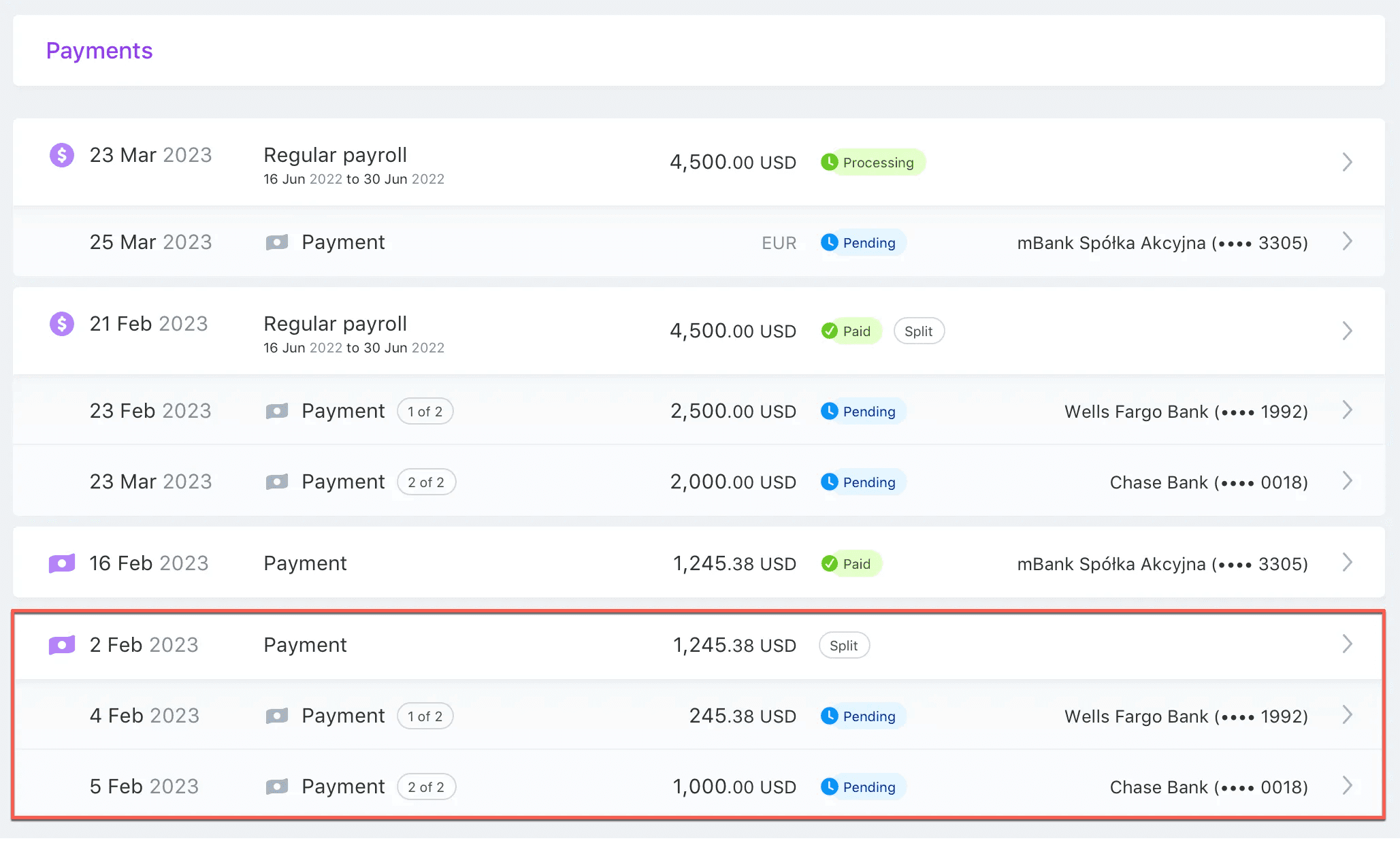The image size is (1400, 843).
Task: Click the clock icon inside the Processing badge
Action: tap(831, 162)
